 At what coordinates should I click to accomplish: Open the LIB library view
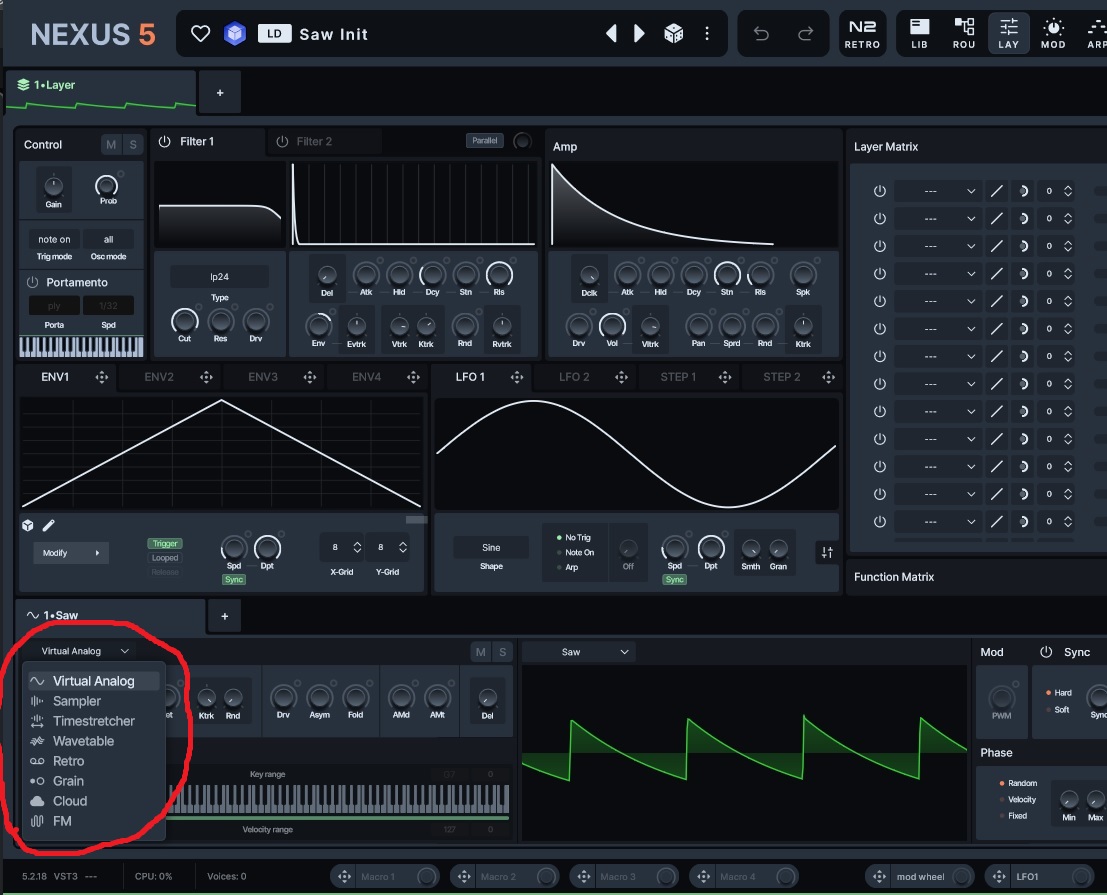coord(919,33)
